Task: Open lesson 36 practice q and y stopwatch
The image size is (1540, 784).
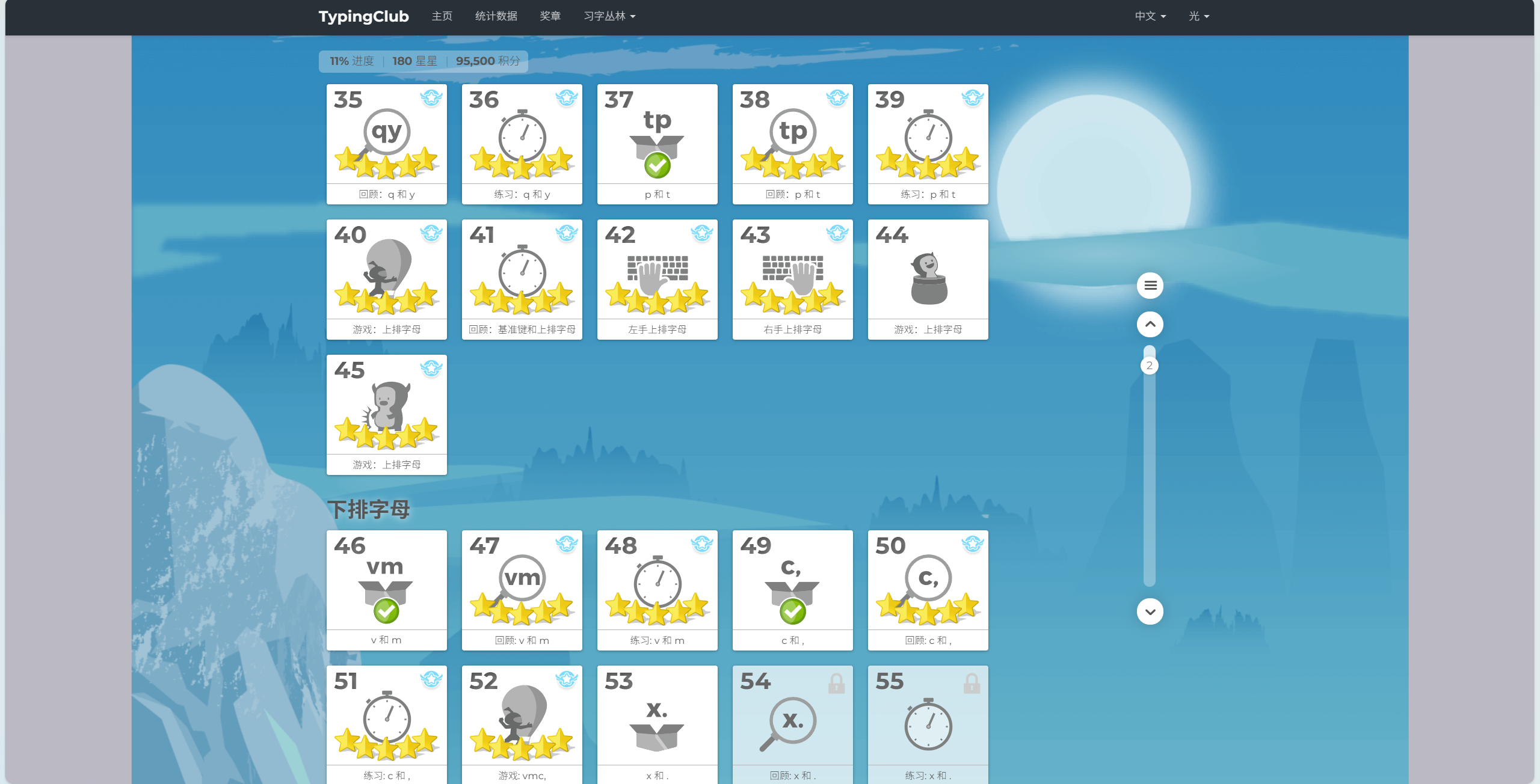Action: 522,144
